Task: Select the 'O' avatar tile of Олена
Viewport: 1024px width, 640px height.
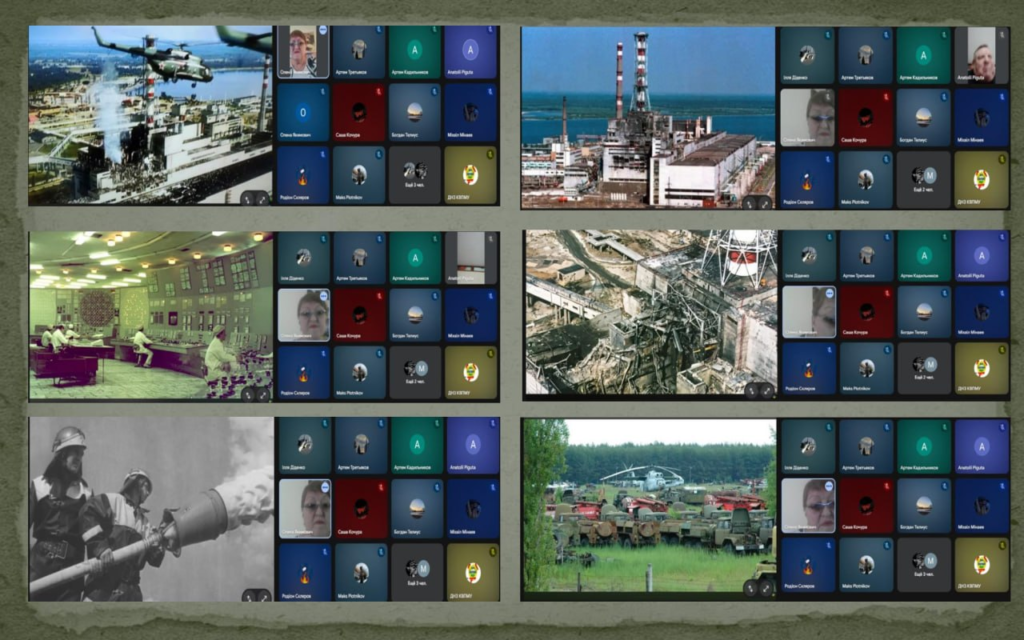Action: pos(303,112)
